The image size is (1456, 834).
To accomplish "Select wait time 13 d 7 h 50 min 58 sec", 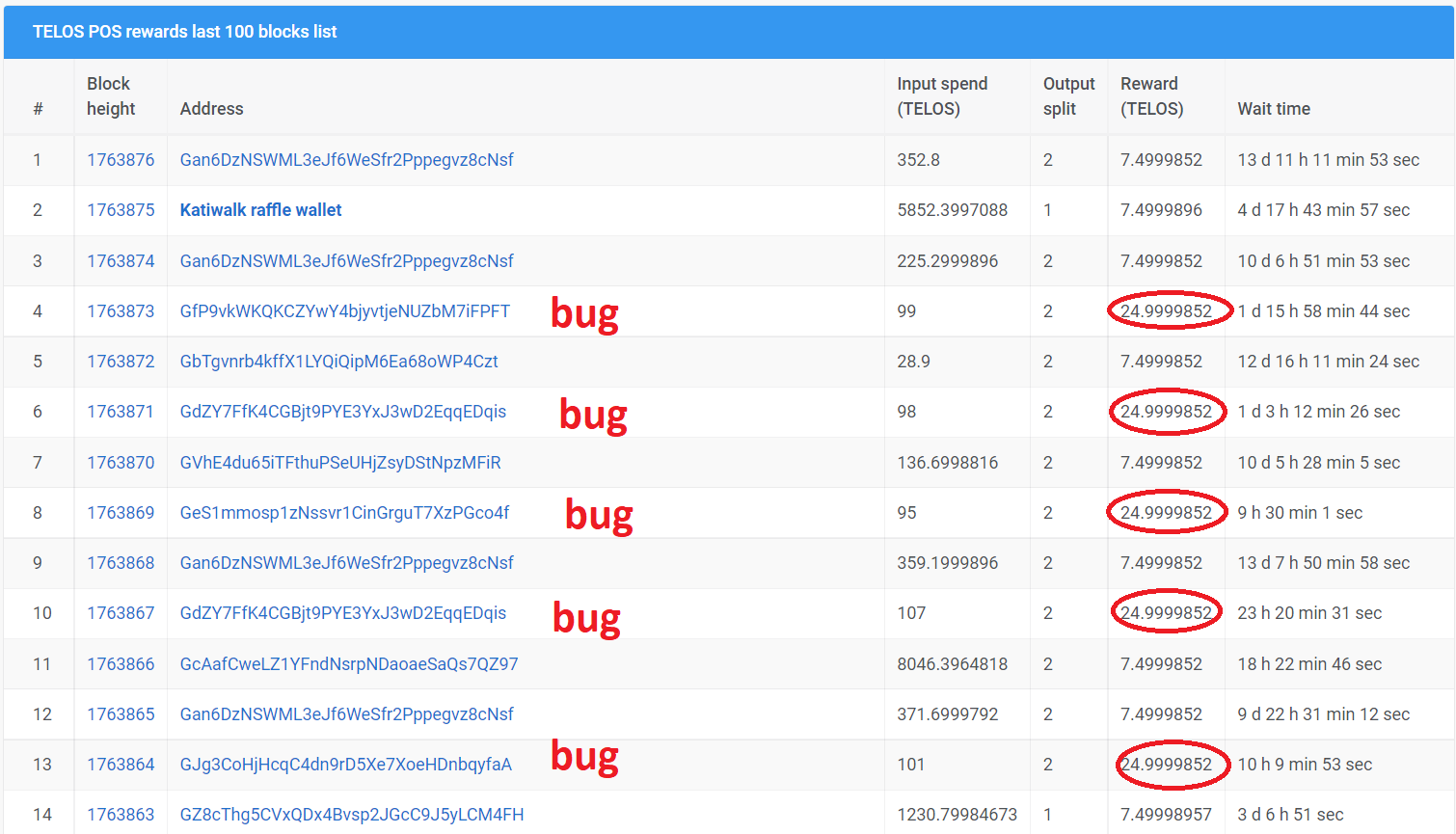I will pyautogui.click(x=1323, y=563).
